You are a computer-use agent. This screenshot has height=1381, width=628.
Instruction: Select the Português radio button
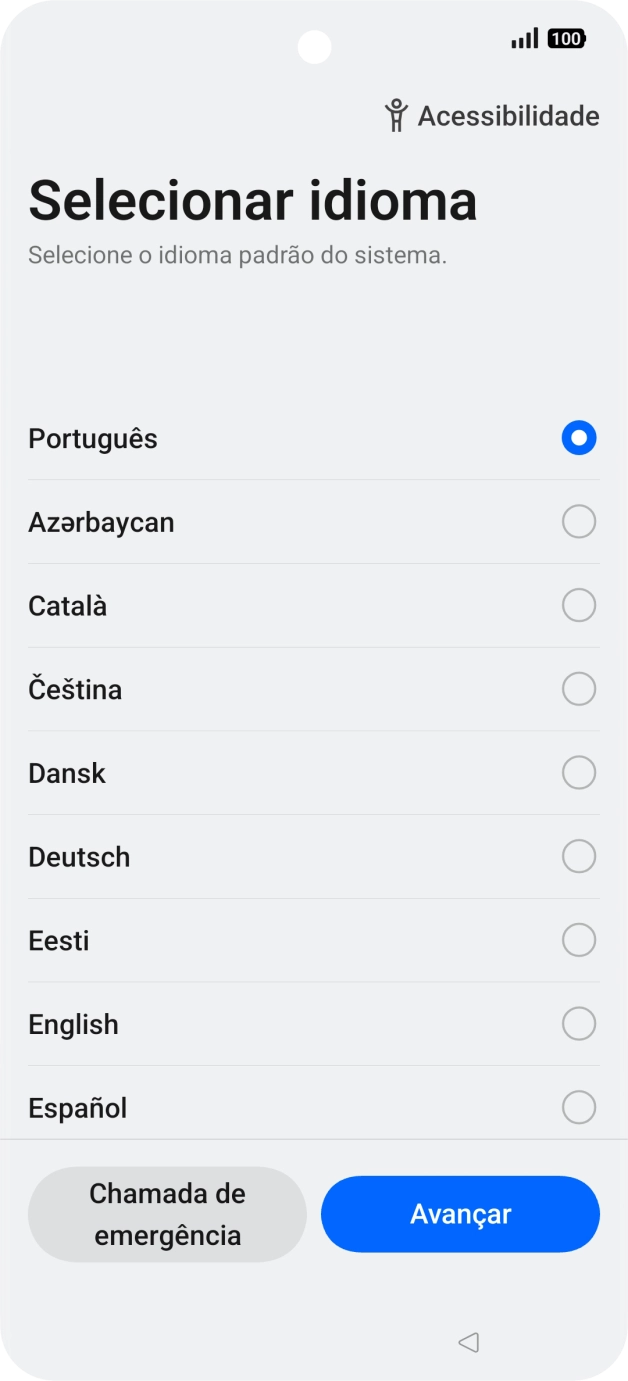[x=579, y=438]
